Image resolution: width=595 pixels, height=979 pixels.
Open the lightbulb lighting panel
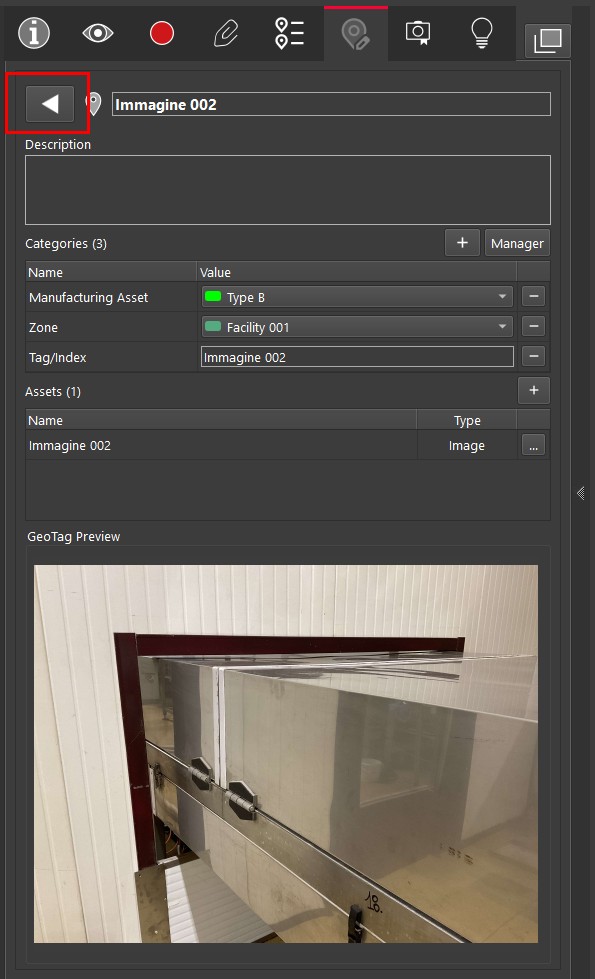pos(481,33)
